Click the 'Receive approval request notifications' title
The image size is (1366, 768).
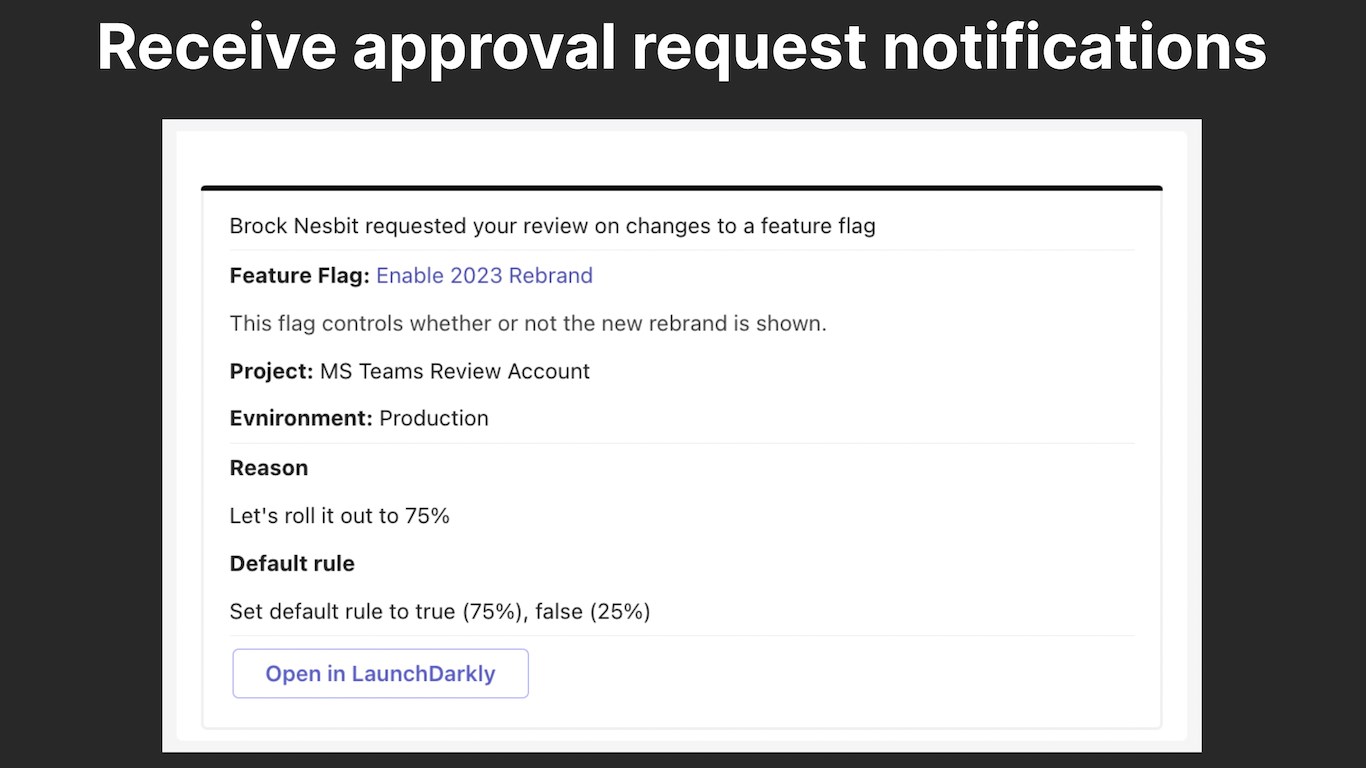tap(682, 47)
